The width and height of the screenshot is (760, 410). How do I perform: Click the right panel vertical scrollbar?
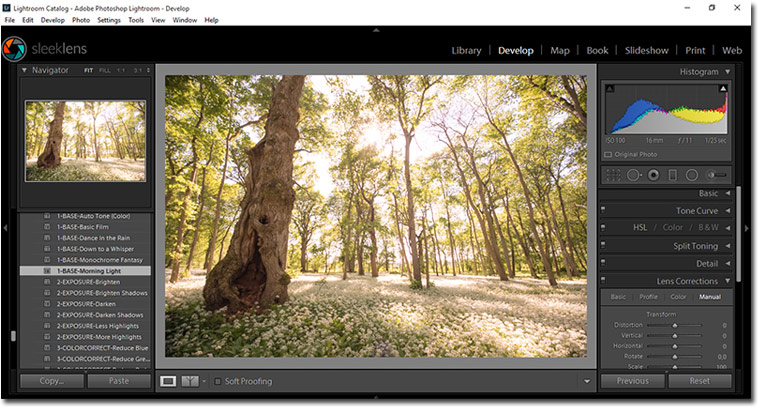click(738, 233)
